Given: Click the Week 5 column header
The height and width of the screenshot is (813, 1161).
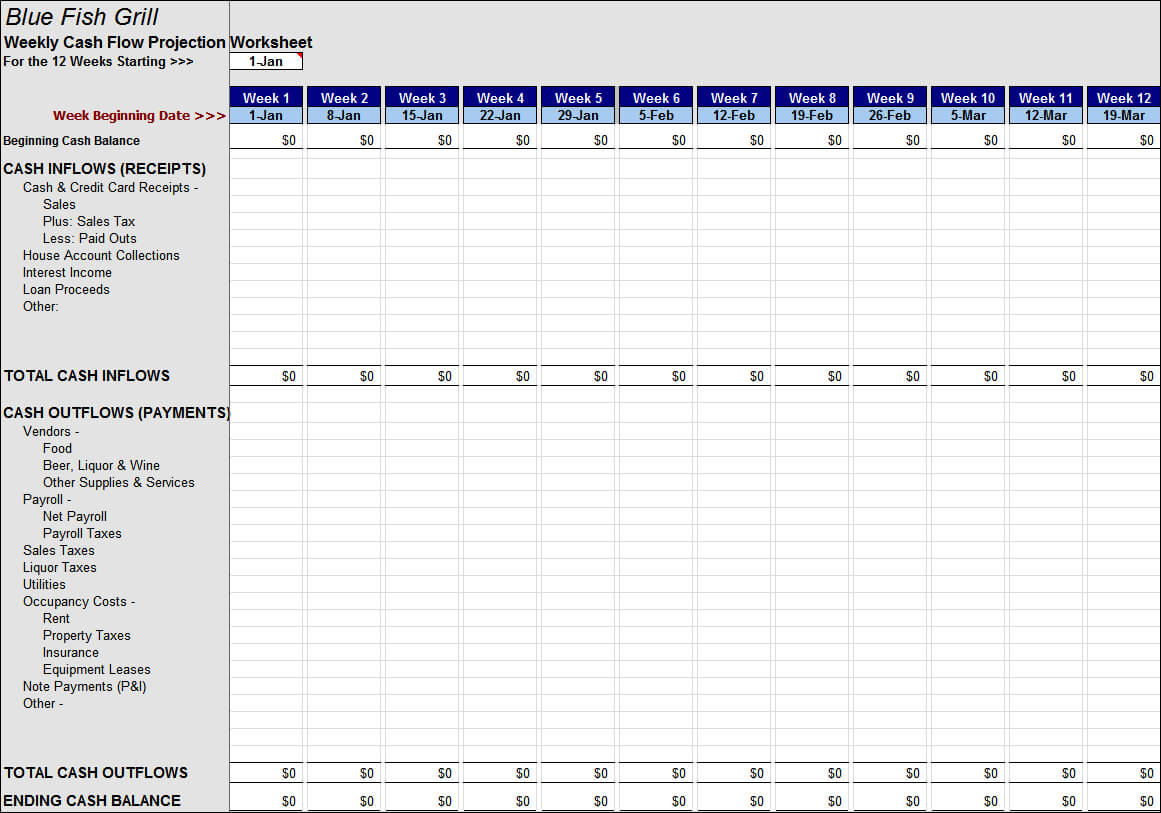Looking at the screenshot, I should coord(578,98).
